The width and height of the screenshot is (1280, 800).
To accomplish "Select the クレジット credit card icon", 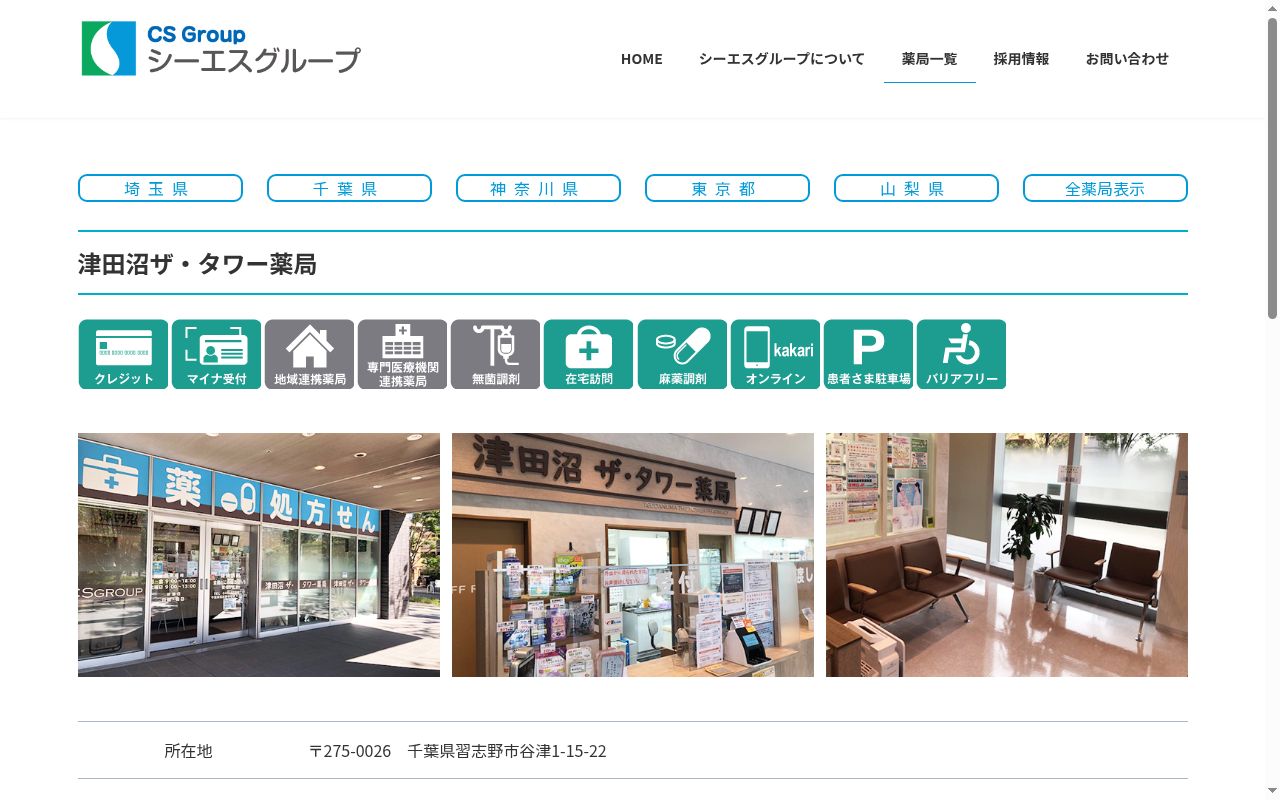I will 123,354.
